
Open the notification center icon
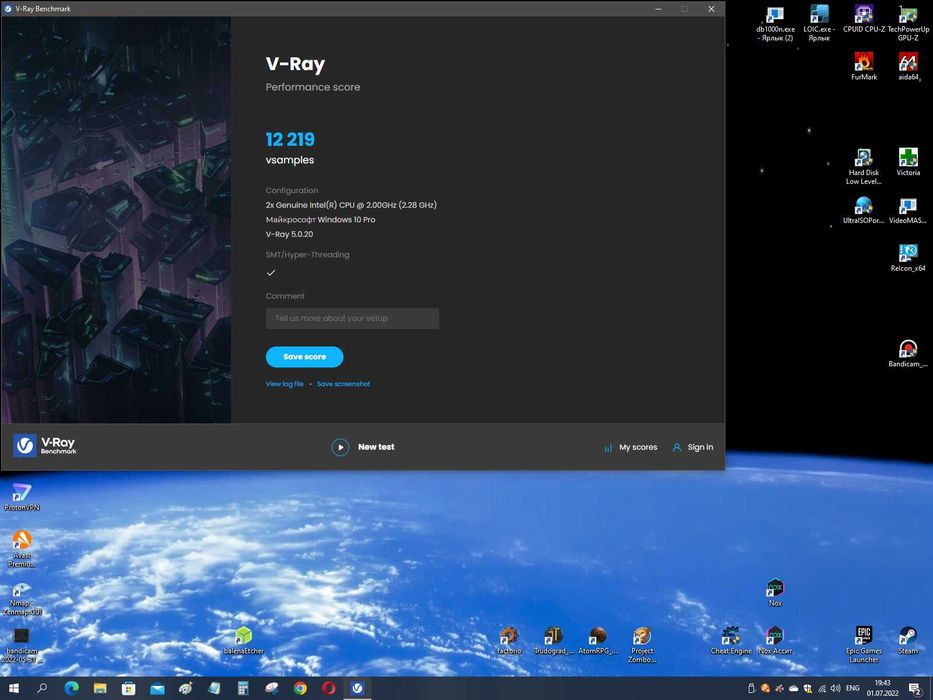click(917, 689)
